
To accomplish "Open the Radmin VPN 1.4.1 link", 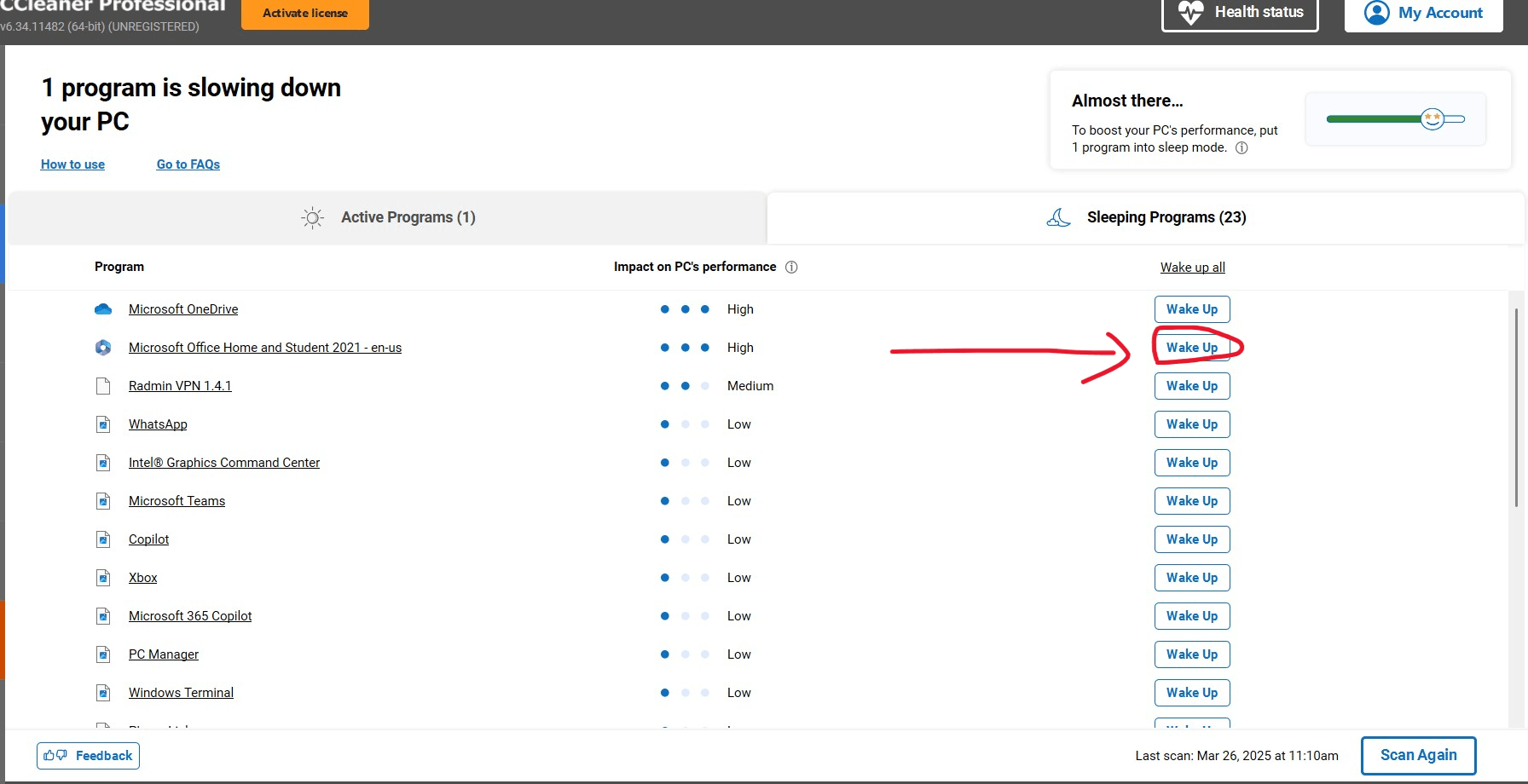I will pos(180,386).
